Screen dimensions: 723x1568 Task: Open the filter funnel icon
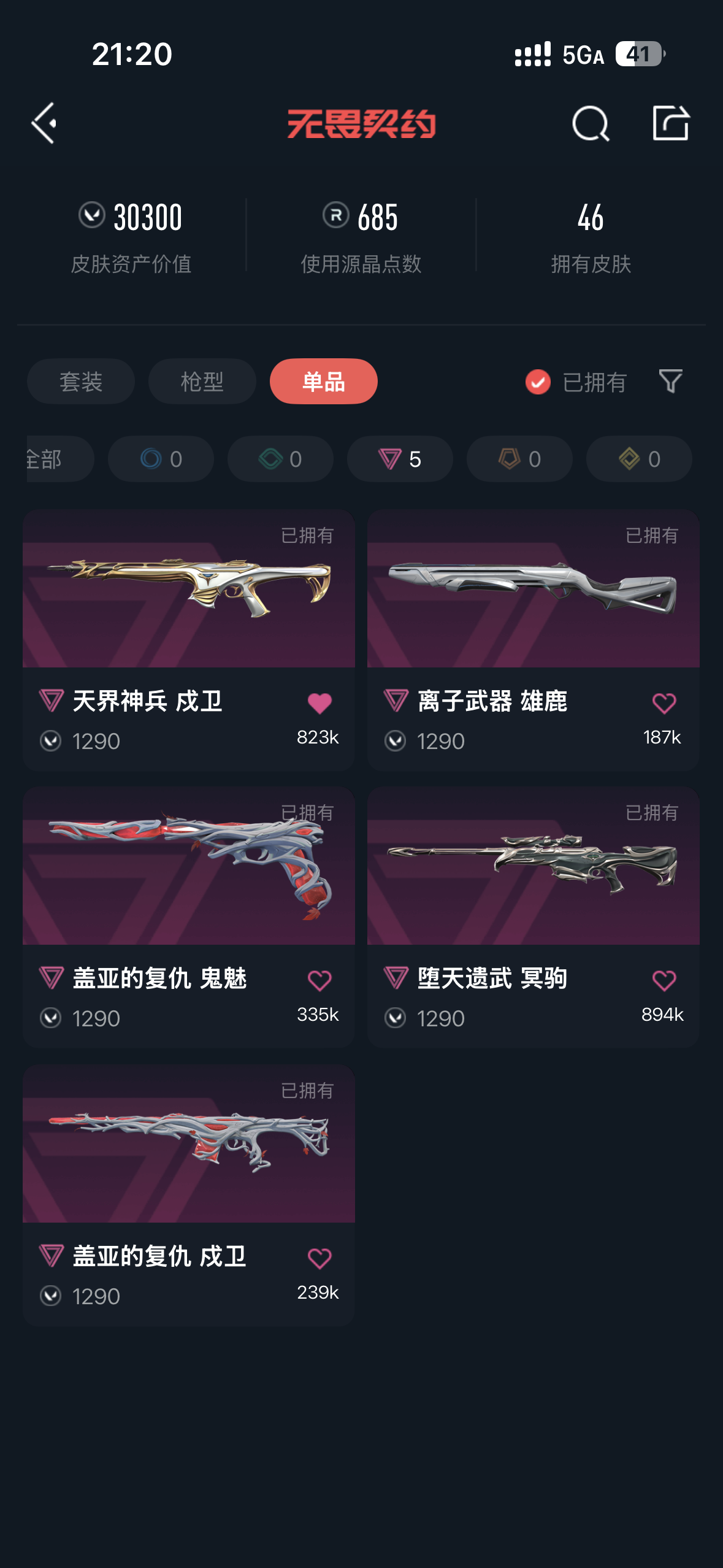(x=670, y=381)
